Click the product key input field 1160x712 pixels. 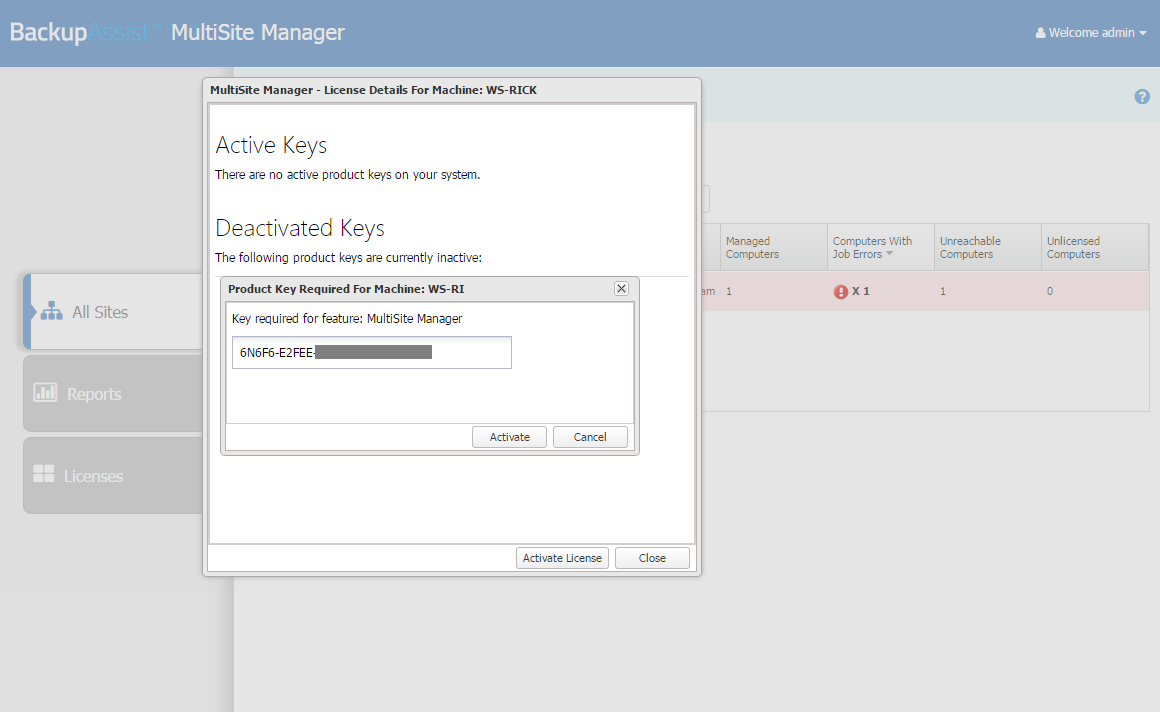point(371,352)
